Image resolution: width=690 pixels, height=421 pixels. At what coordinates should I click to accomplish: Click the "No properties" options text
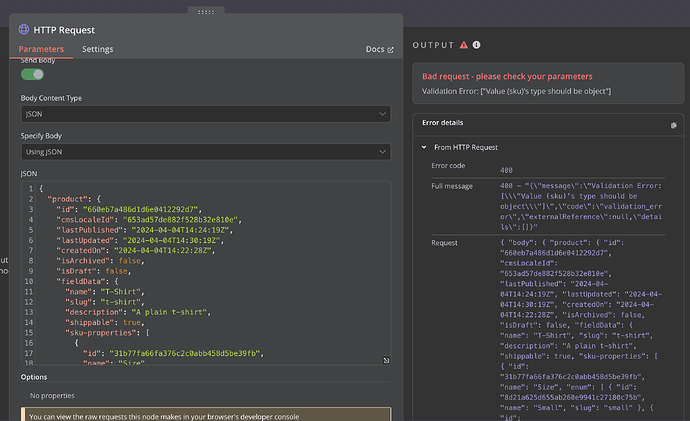coord(52,395)
